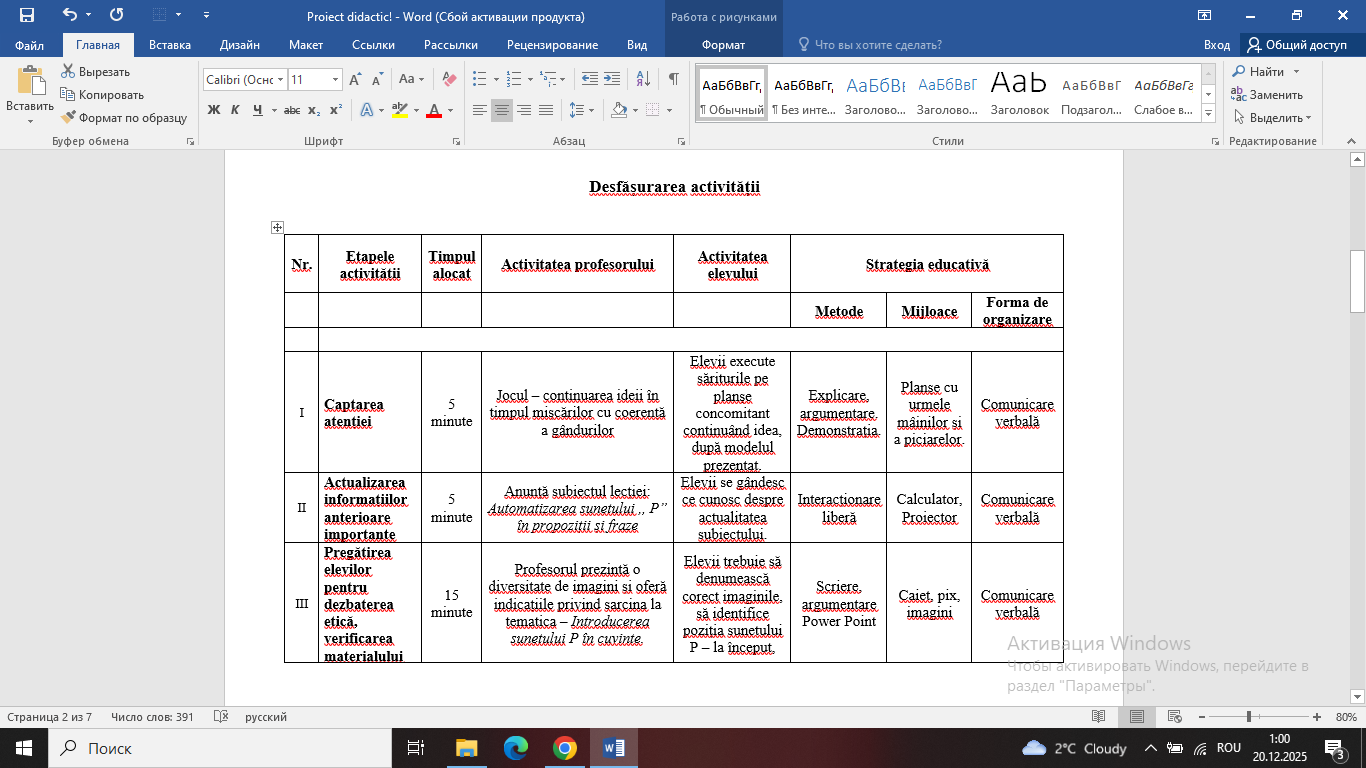Expand the font size dropdown showing 11
The height and width of the screenshot is (768, 1366).
[335, 79]
